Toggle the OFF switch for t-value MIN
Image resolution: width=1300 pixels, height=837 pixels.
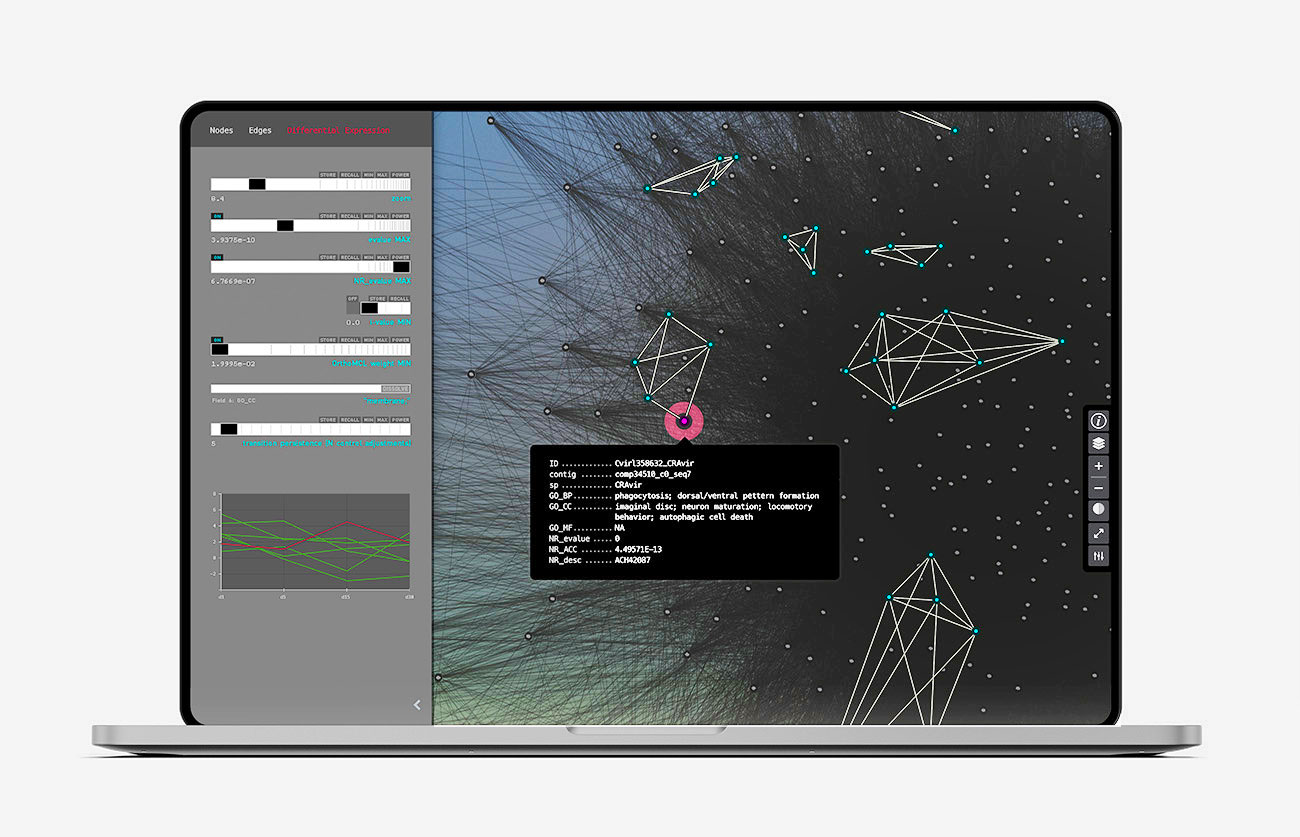352,298
